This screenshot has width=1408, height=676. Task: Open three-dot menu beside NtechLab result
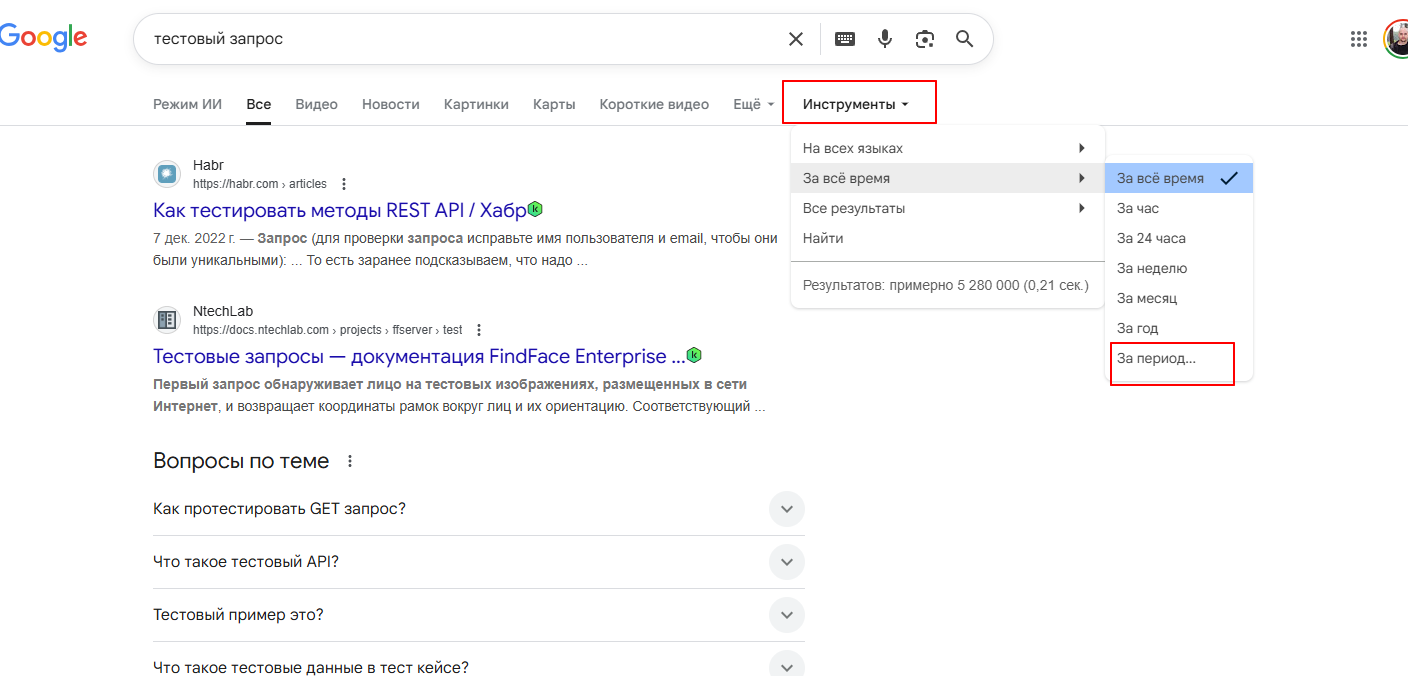click(x=479, y=330)
